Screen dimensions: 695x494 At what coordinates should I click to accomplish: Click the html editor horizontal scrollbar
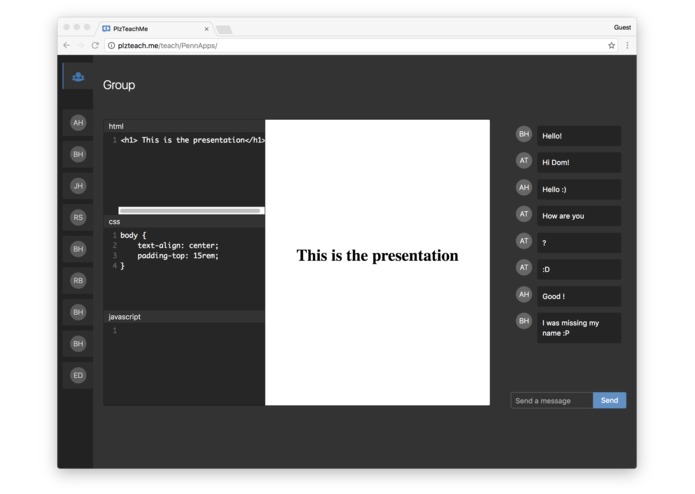190,210
